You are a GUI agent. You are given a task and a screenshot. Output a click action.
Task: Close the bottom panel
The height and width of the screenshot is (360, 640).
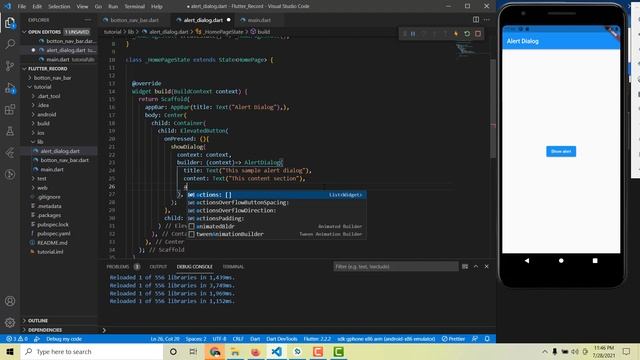487,267
